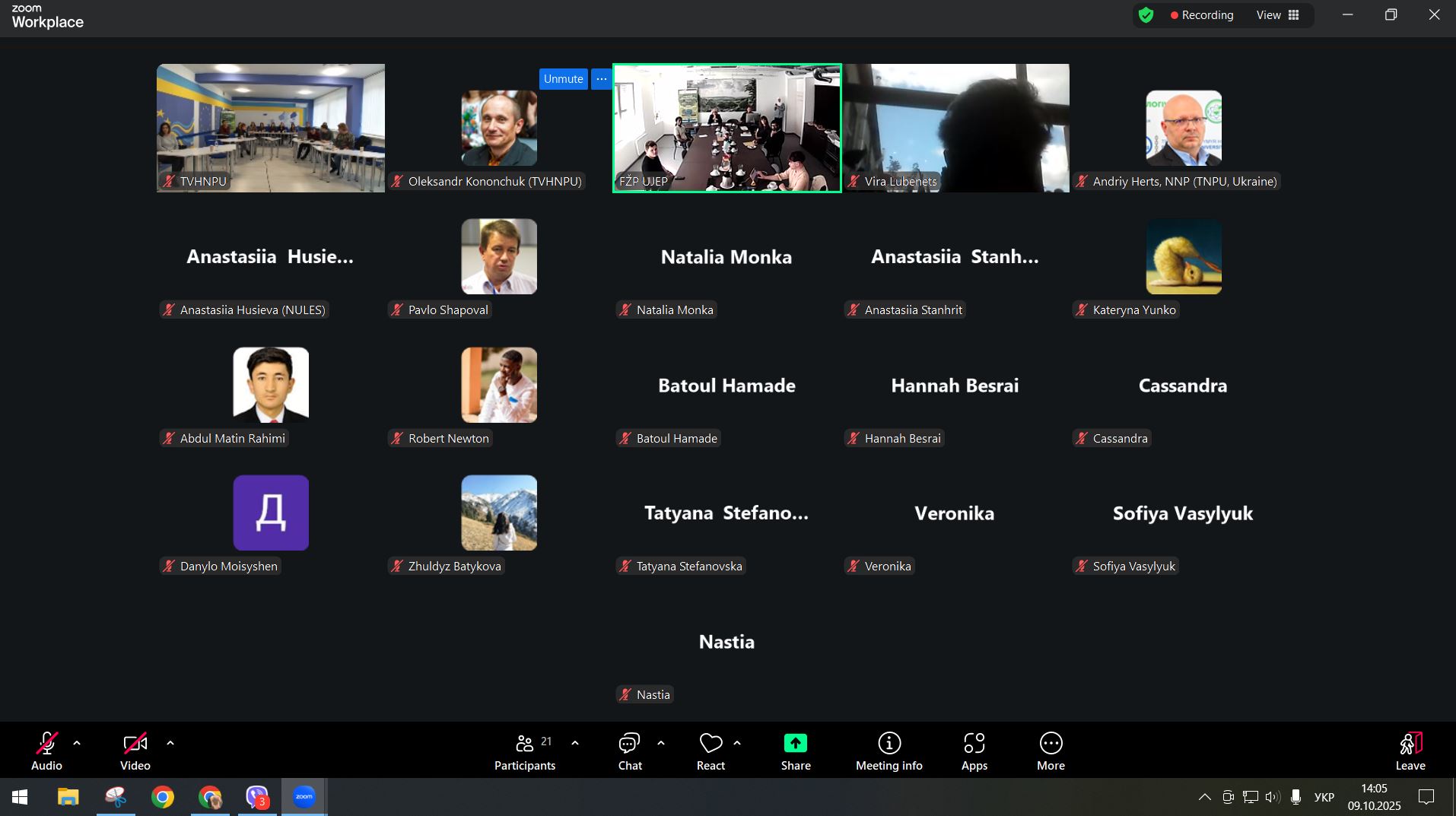Screen dimensions: 1456x816
Task: Open Meeting info
Action: [889, 751]
